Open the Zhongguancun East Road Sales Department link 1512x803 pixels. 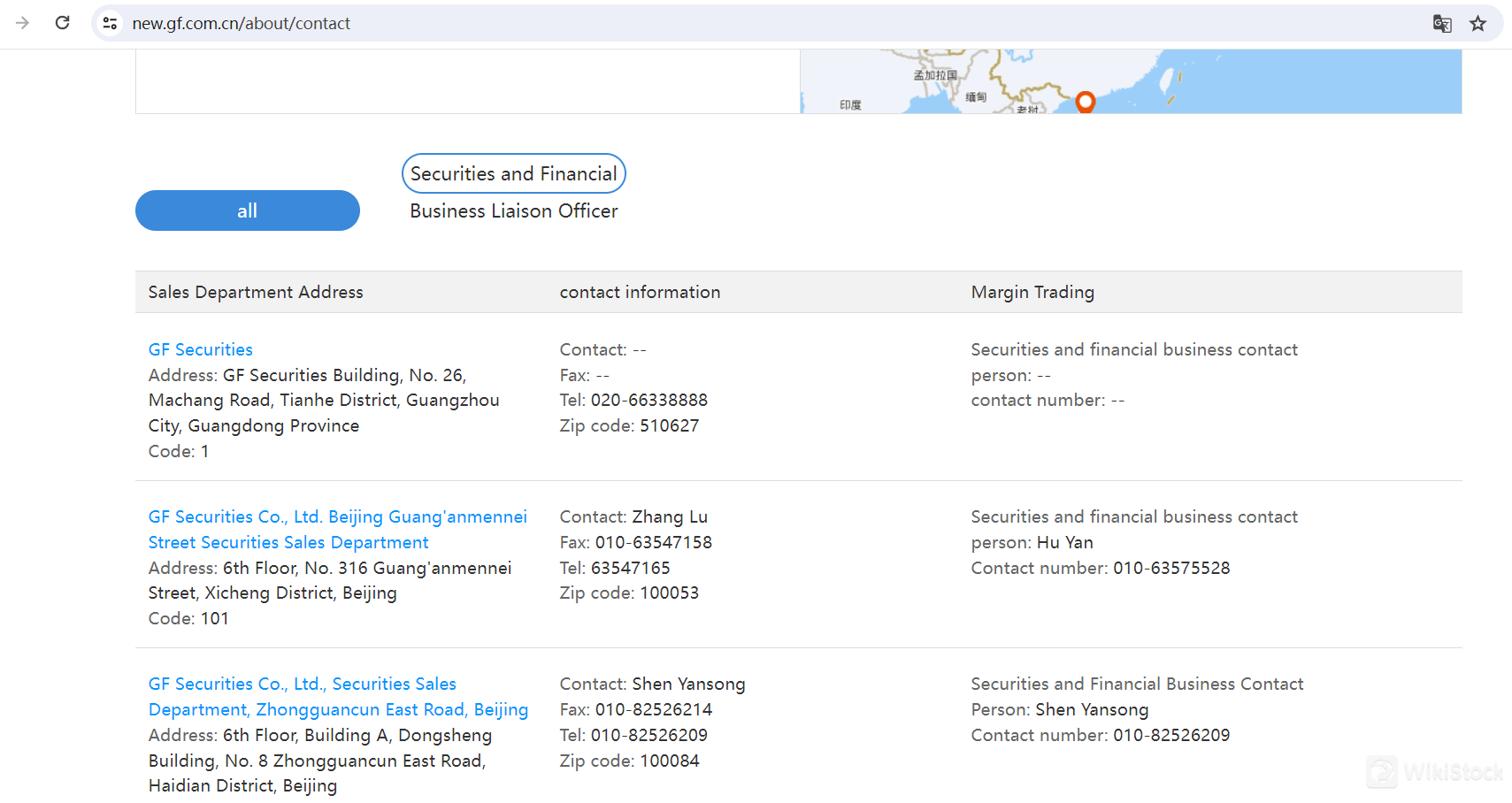click(338, 696)
